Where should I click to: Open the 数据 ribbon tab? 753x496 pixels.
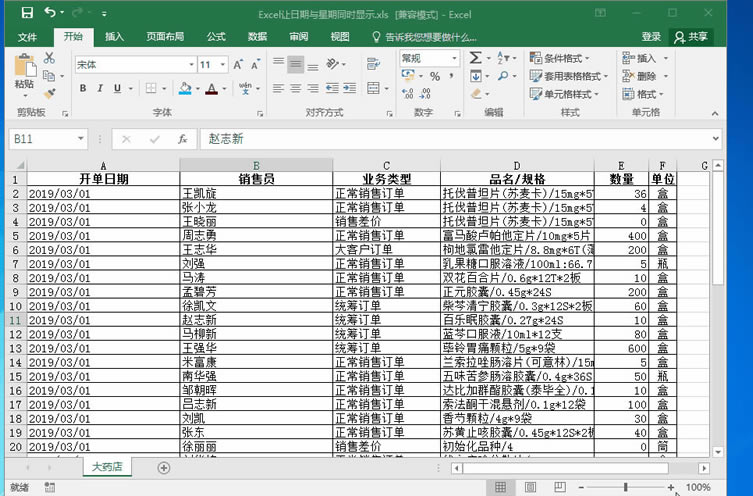tap(257, 37)
